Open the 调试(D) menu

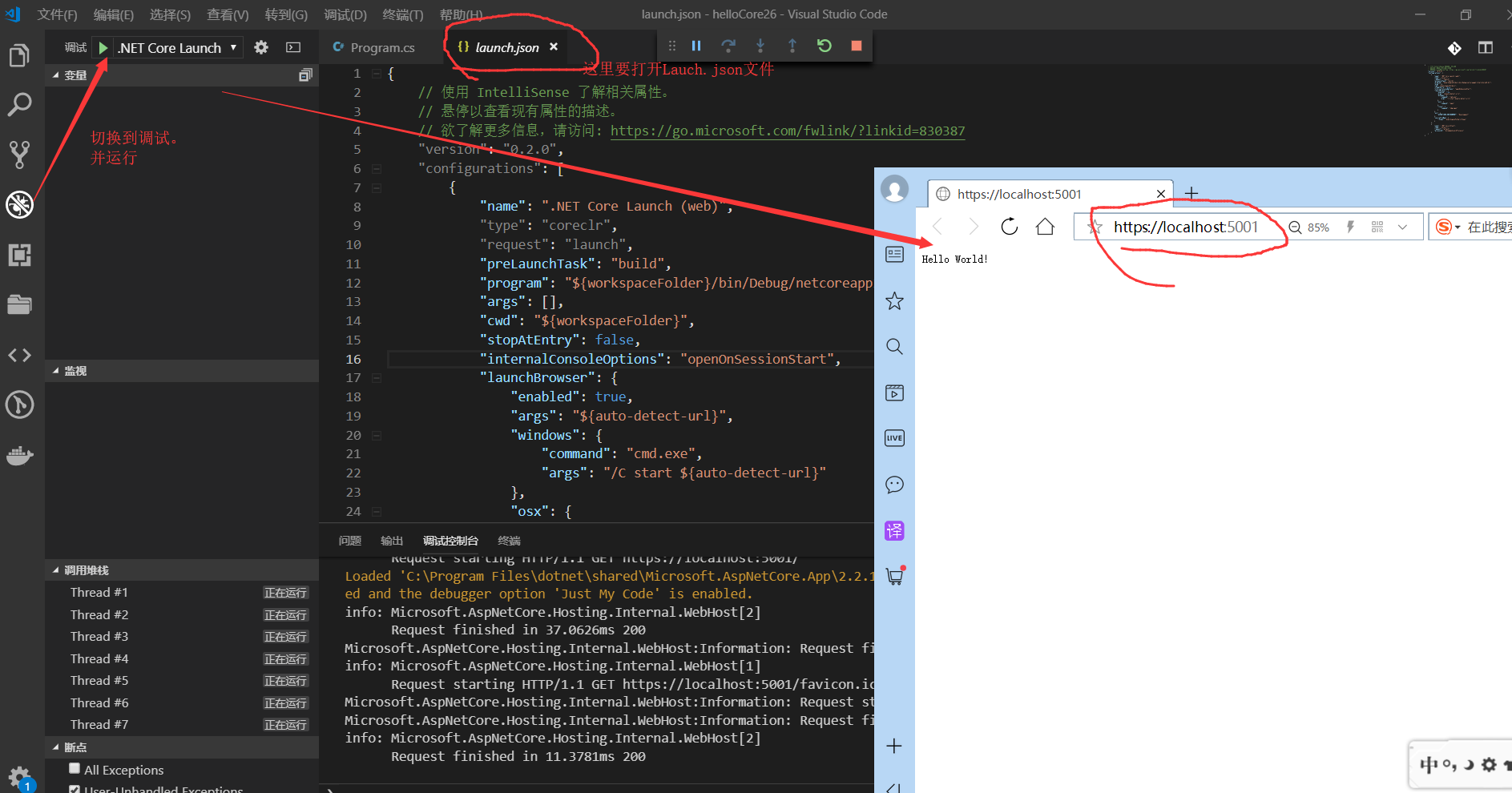345,14
